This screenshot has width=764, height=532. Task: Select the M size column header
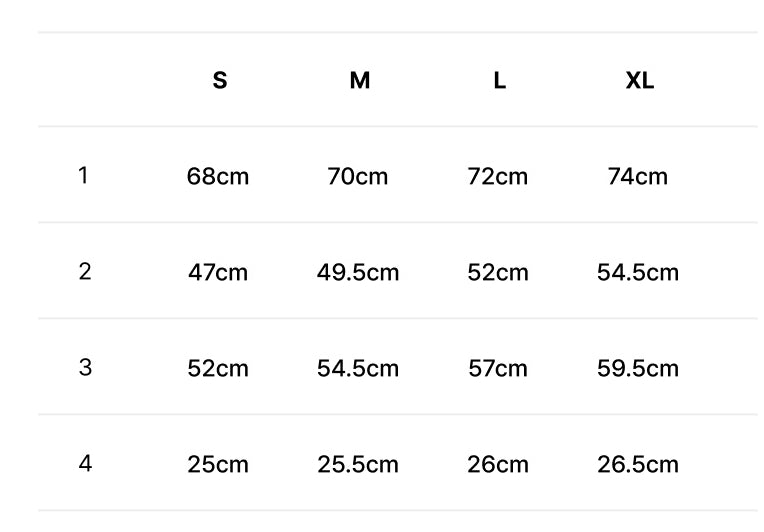coord(360,80)
